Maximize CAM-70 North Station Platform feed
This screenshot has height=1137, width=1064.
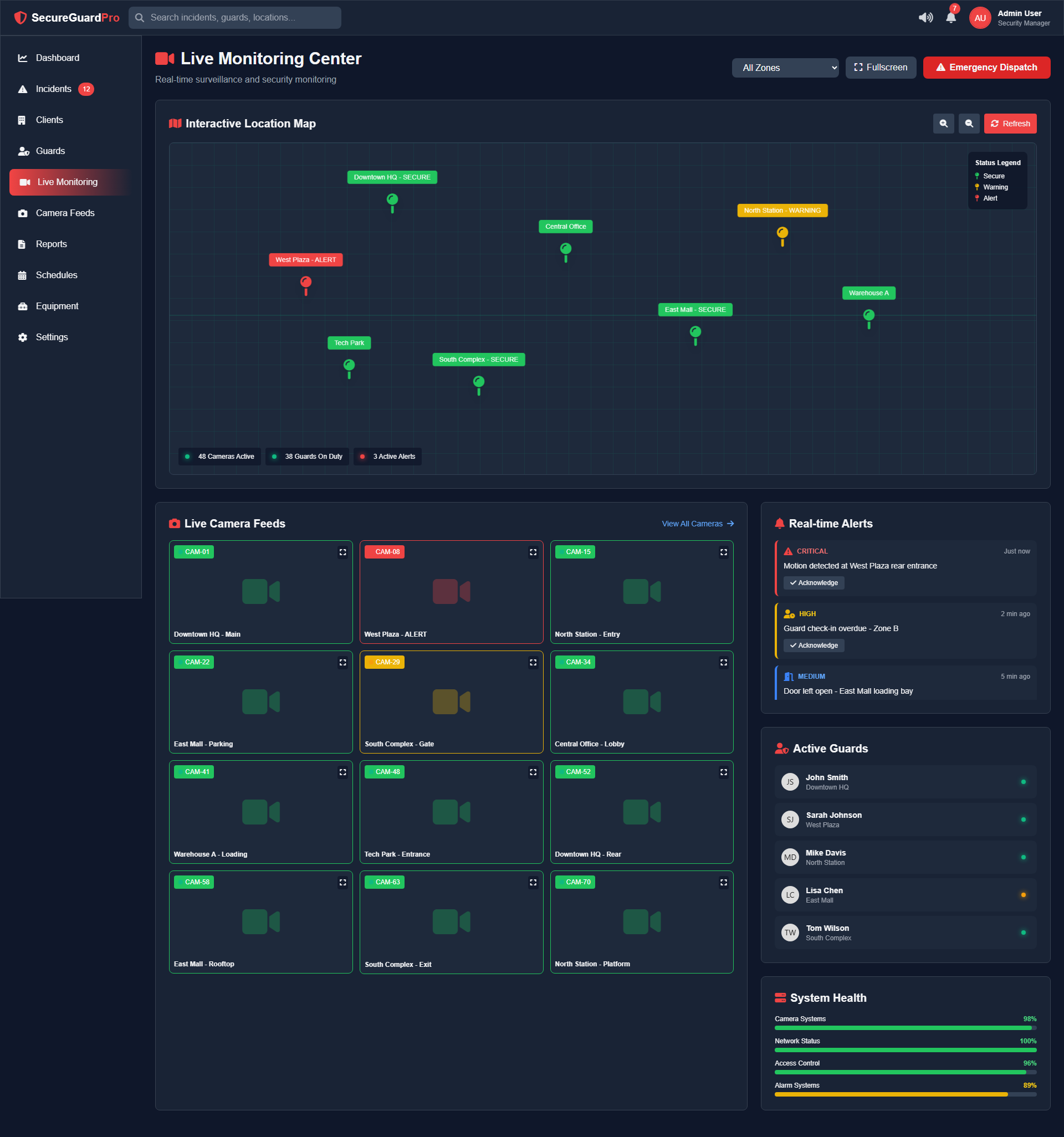coord(723,883)
